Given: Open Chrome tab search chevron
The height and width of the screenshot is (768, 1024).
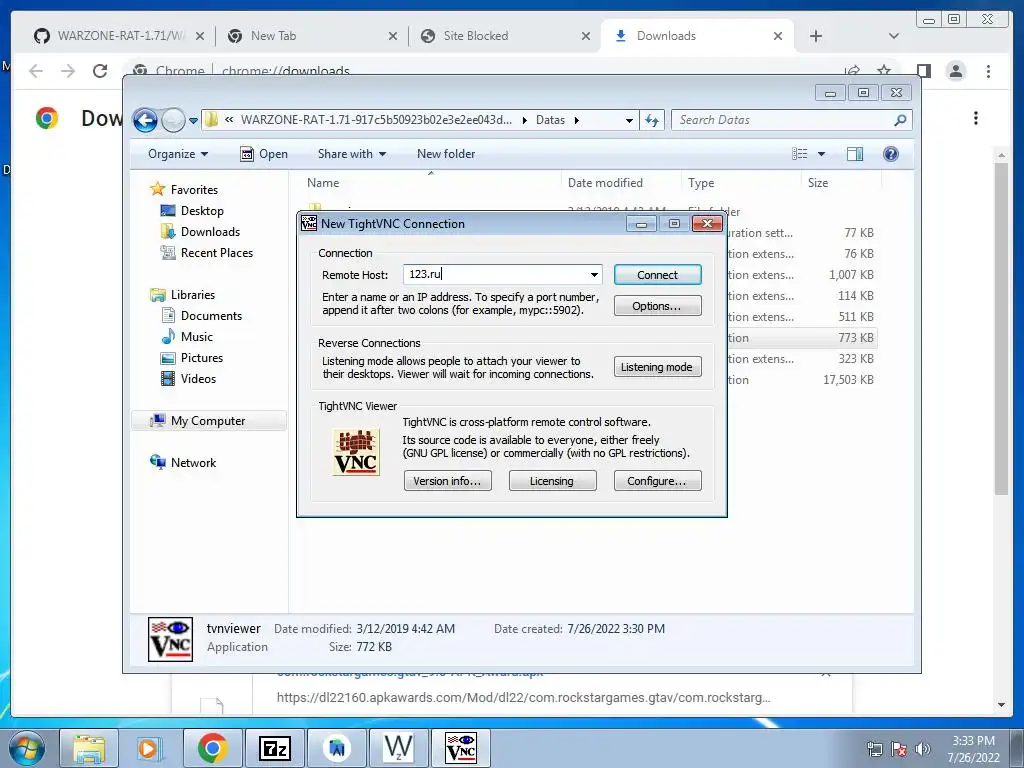Looking at the screenshot, I should tap(894, 36).
